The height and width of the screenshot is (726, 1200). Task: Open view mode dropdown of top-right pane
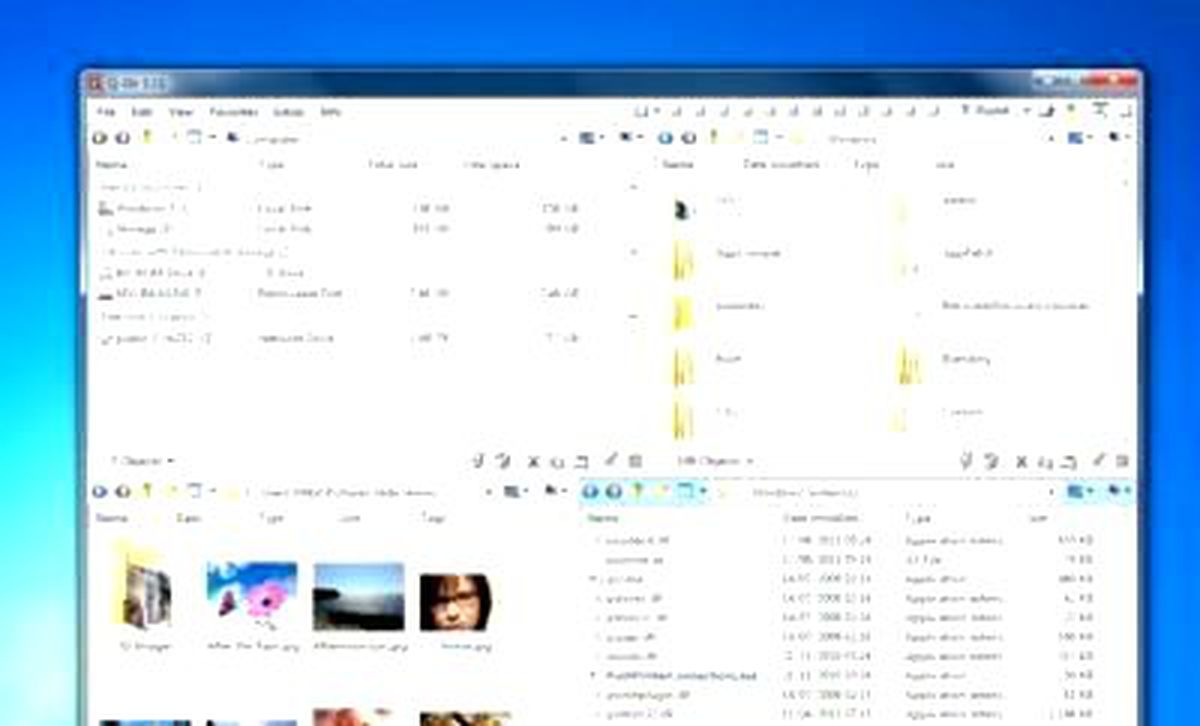(x=1078, y=138)
